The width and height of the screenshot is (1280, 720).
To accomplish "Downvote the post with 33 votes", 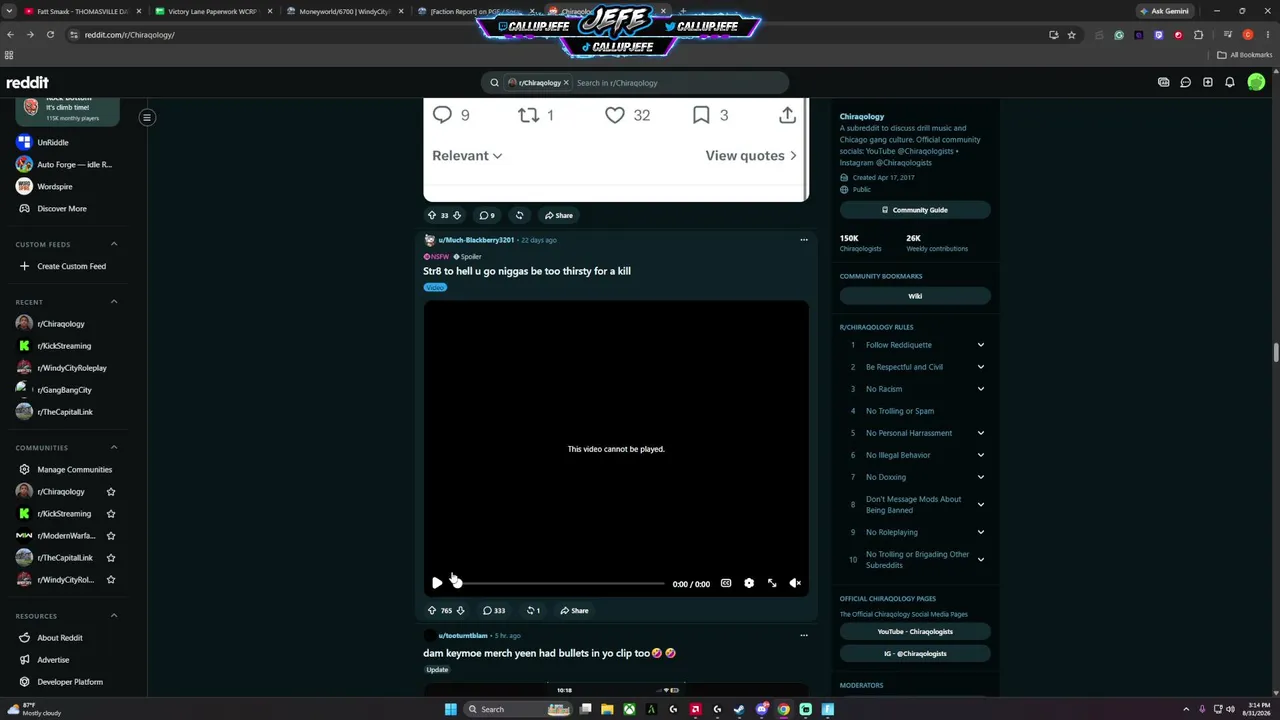I will pyautogui.click(x=457, y=215).
